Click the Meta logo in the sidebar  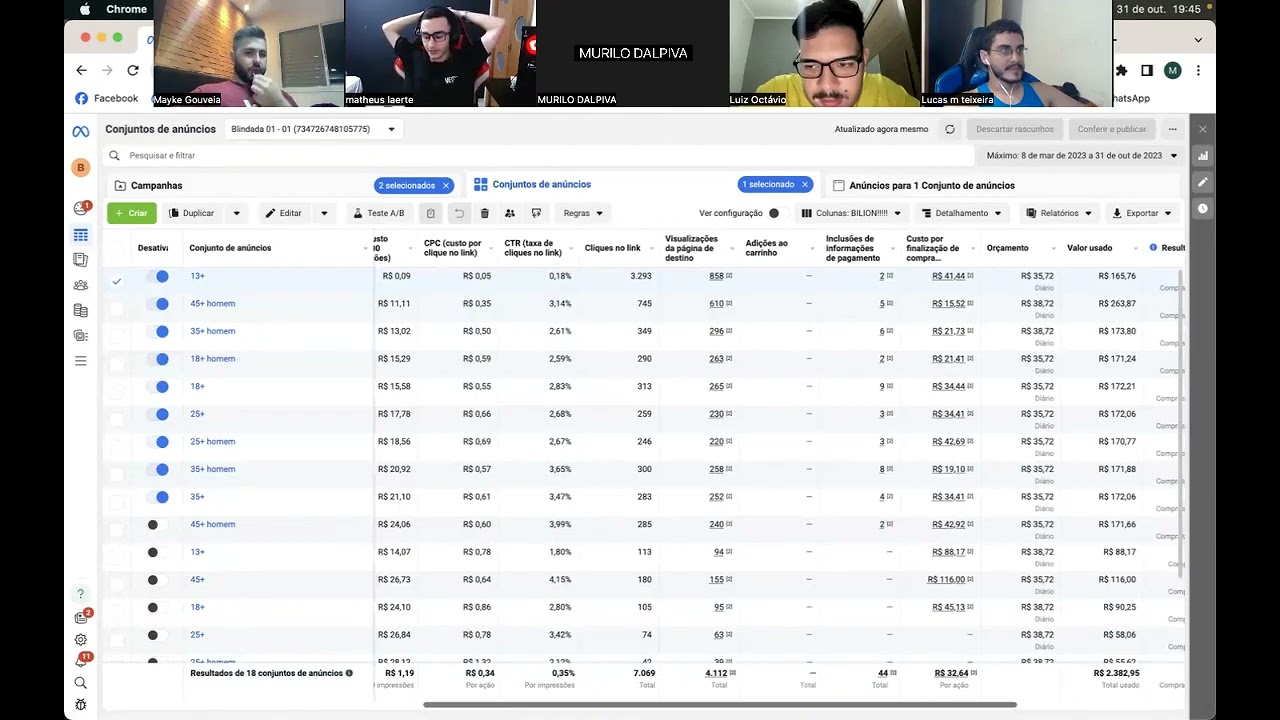pyautogui.click(x=81, y=131)
